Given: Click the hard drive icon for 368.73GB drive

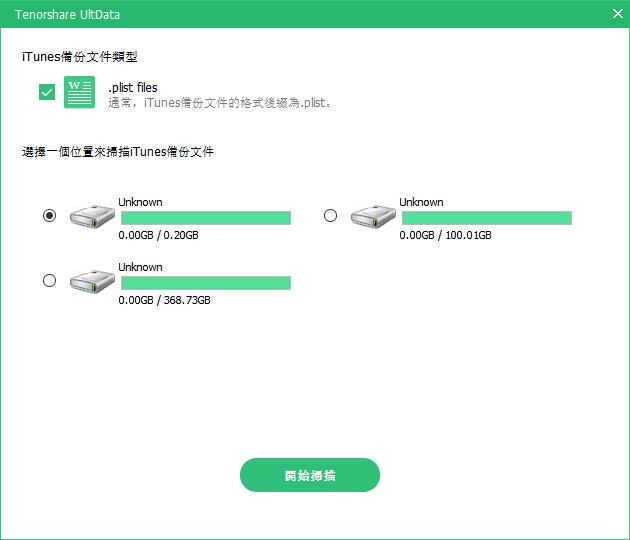Looking at the screenshot, I should coord(92,282).
